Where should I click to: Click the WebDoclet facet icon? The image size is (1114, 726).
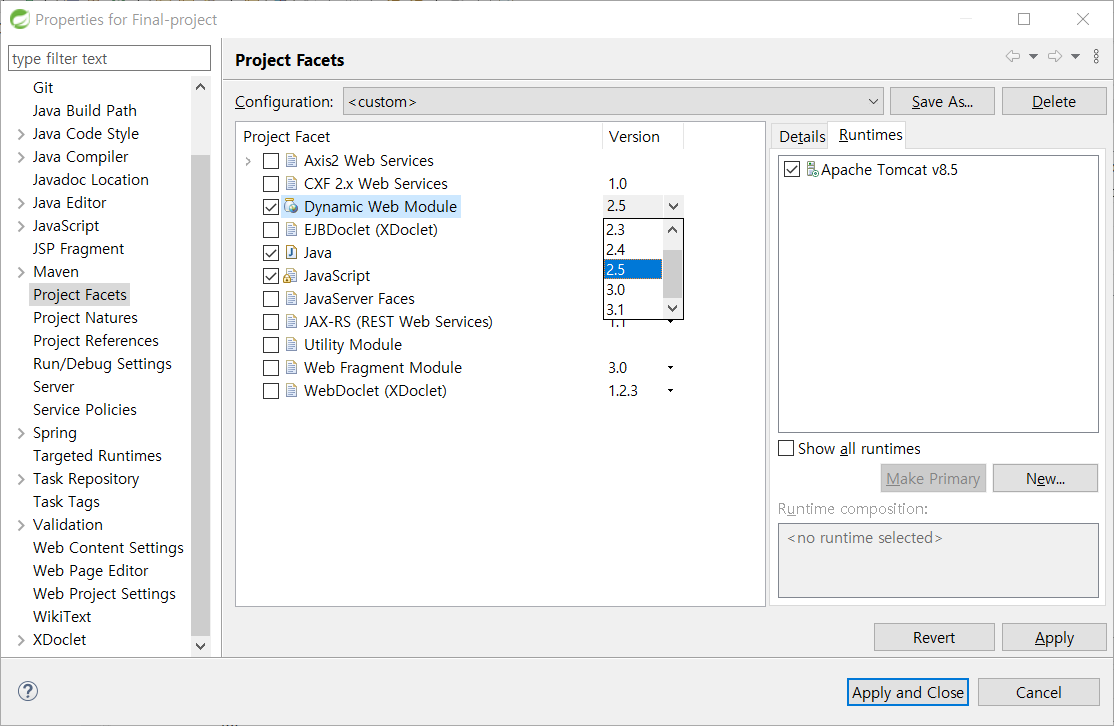291,390
